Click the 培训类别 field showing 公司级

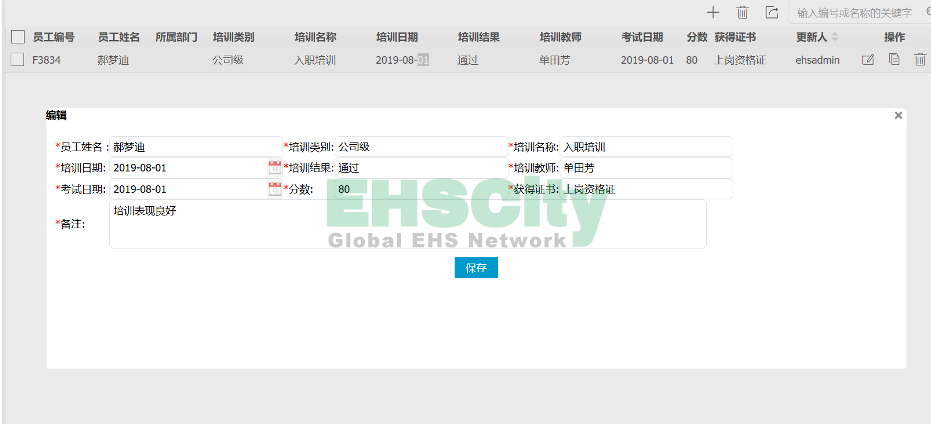point(421,147)
